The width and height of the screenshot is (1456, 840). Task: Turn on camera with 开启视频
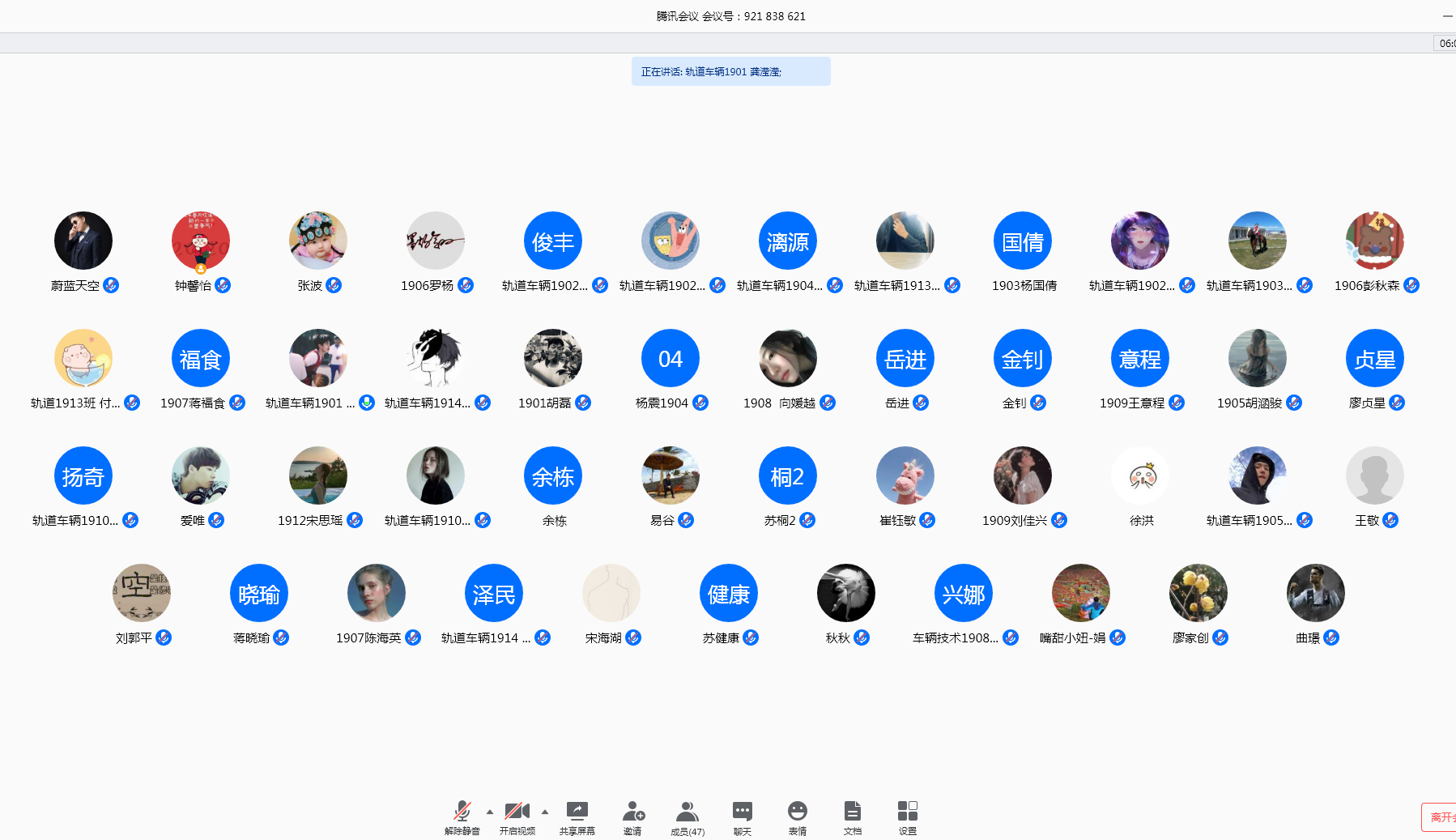click(x=517, y=817)
